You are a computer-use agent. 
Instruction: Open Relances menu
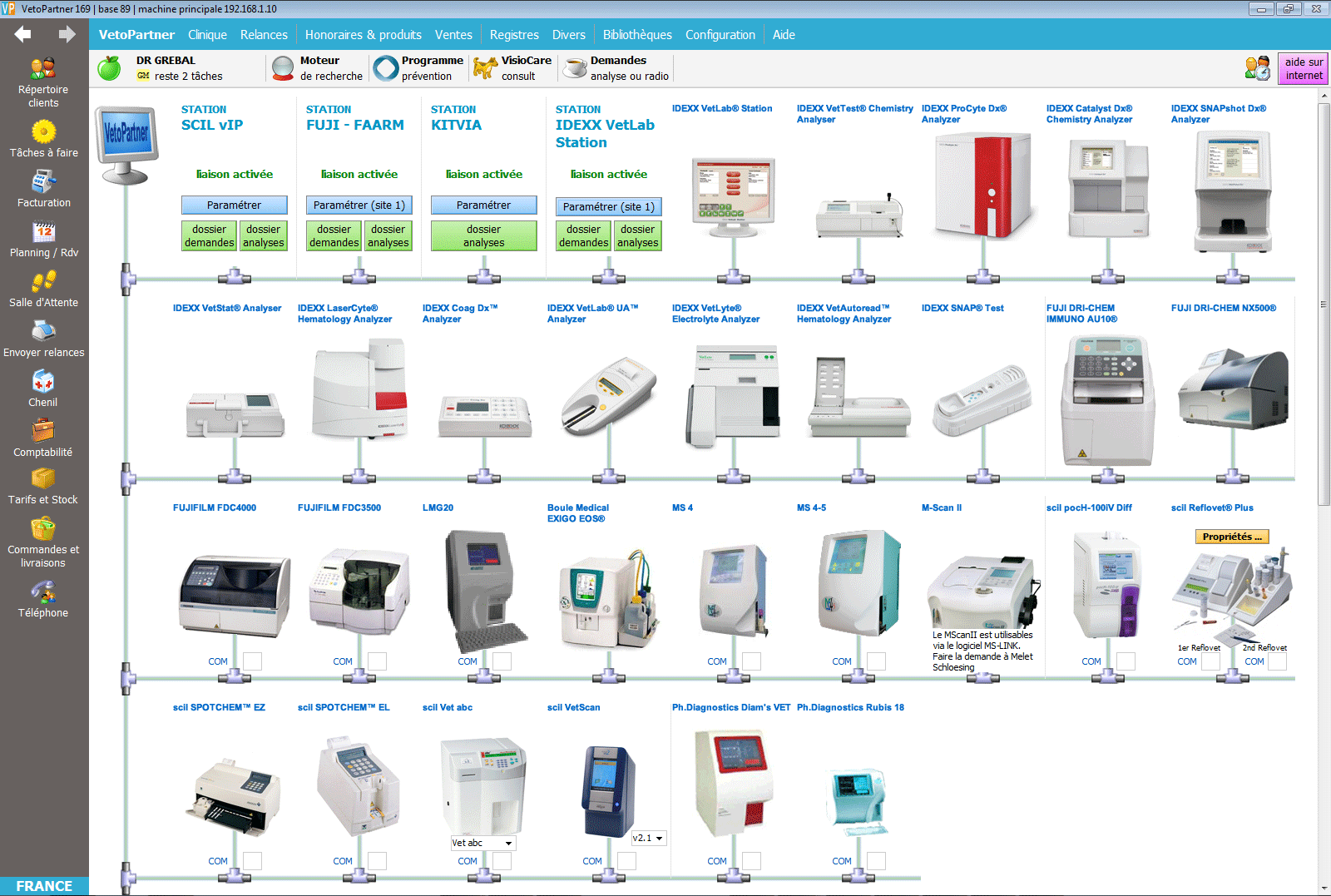[x=264, y=35]
